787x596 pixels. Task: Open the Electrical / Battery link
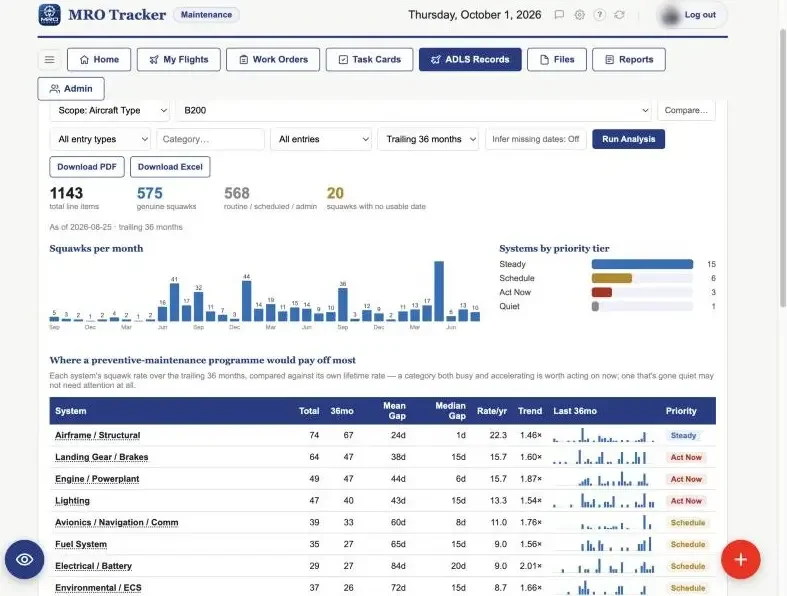tap(93, 566)
